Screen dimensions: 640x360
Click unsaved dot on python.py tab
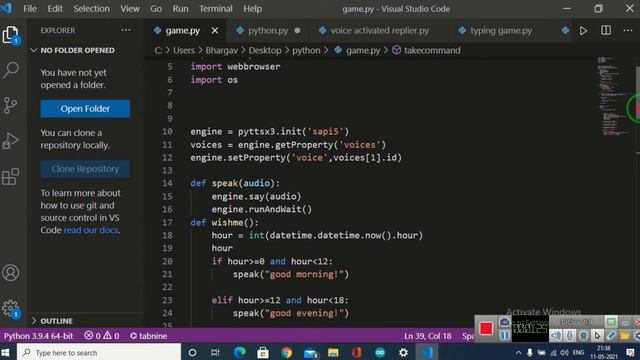click(x=297, y=31)
